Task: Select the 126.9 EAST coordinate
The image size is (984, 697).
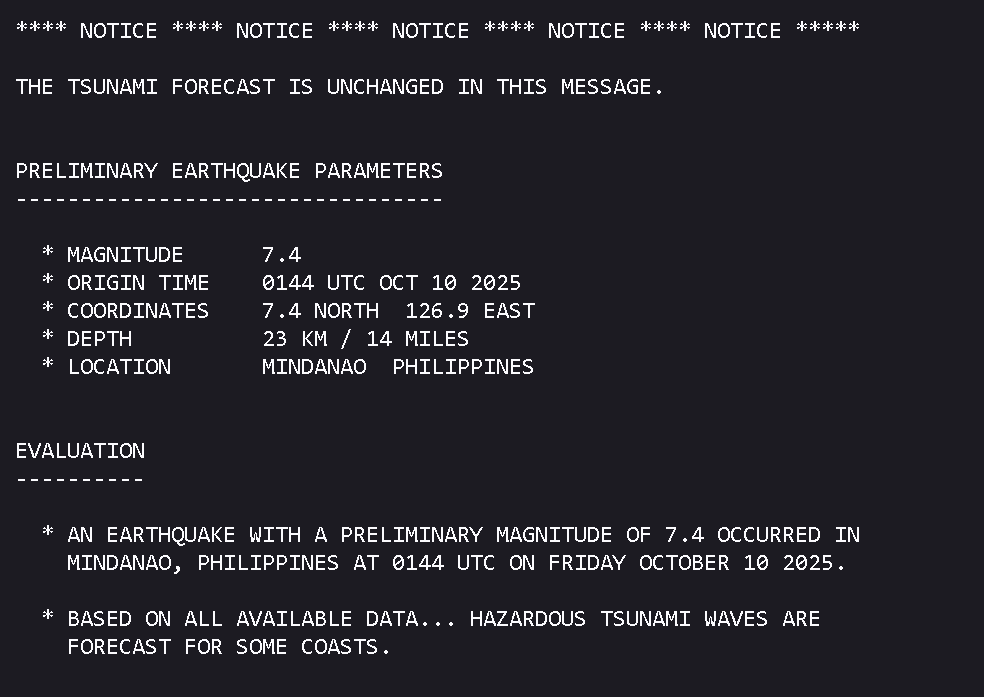Action: point(470,311)
